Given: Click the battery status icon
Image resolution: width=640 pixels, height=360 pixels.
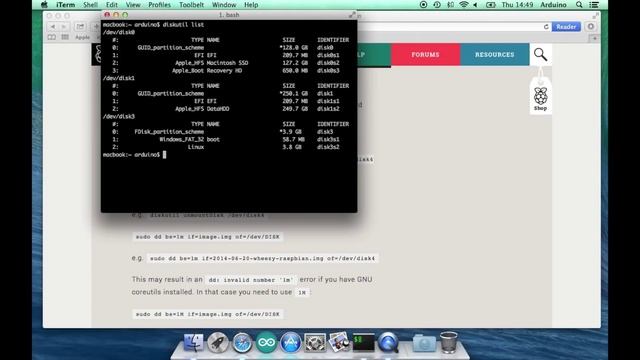Looking at the screenshot, I should 491,5.
